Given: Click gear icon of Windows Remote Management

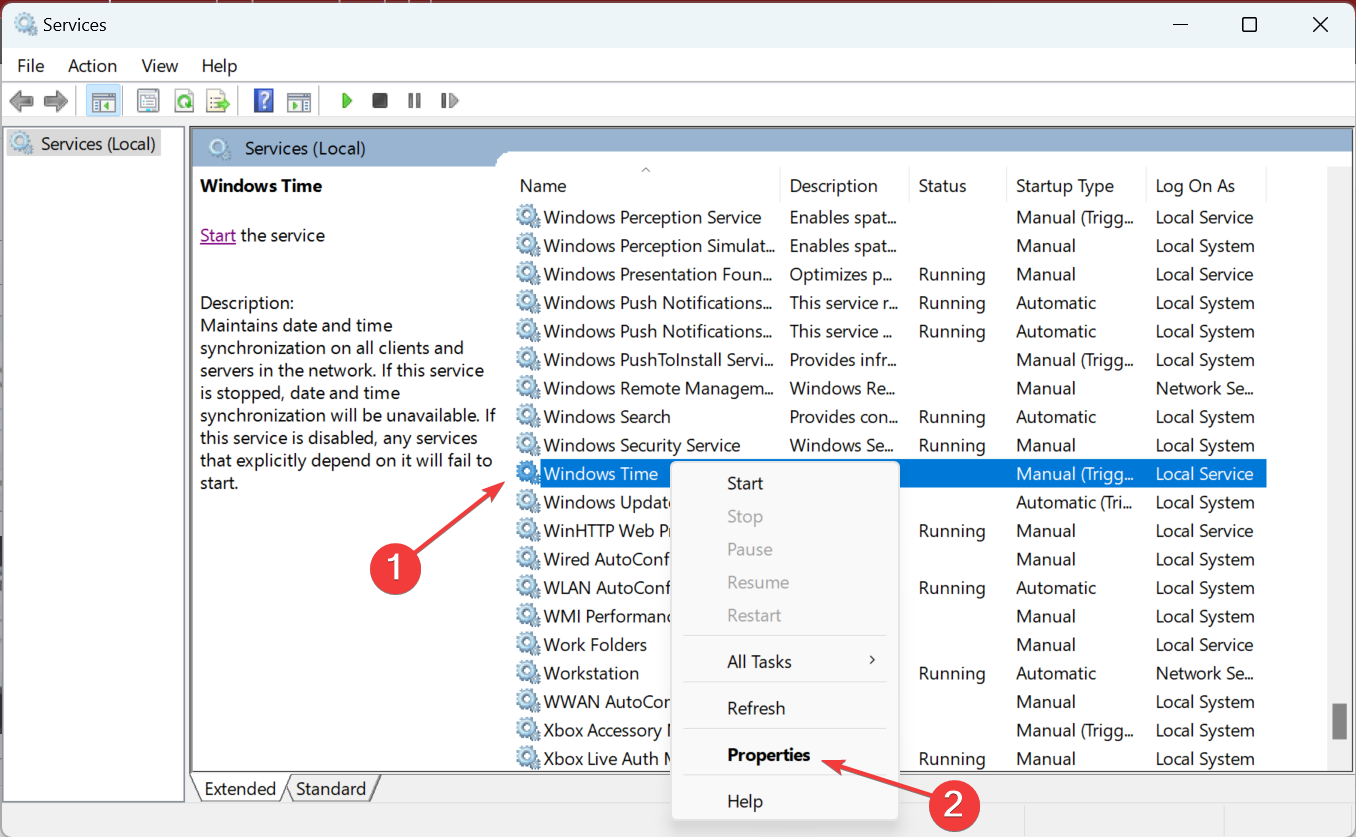Looking at the screenshot, I should tap(527, 388).
